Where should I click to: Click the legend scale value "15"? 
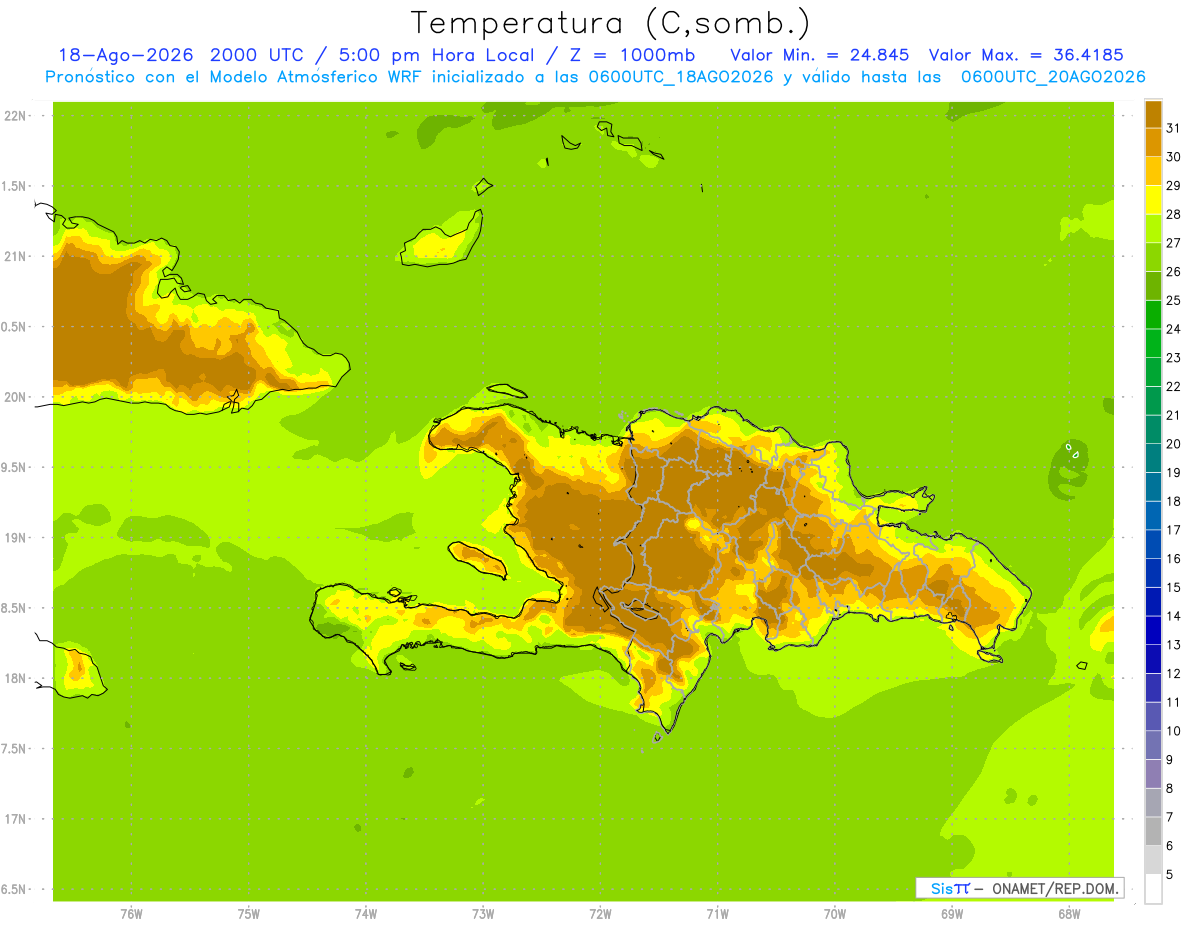[x=1173, y=588]
